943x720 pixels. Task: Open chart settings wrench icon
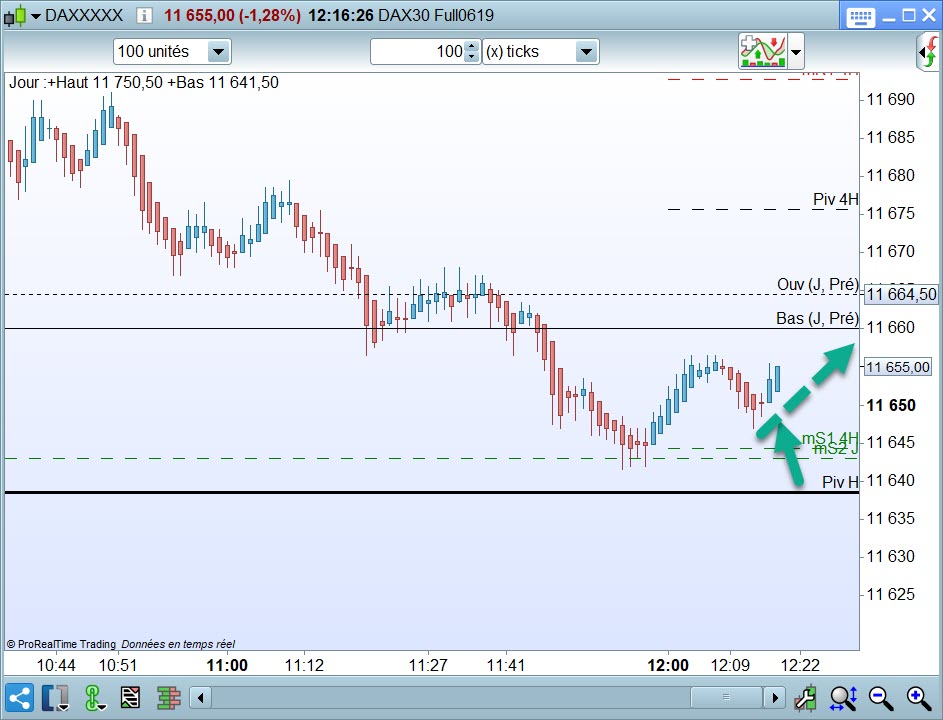(805, 698)
